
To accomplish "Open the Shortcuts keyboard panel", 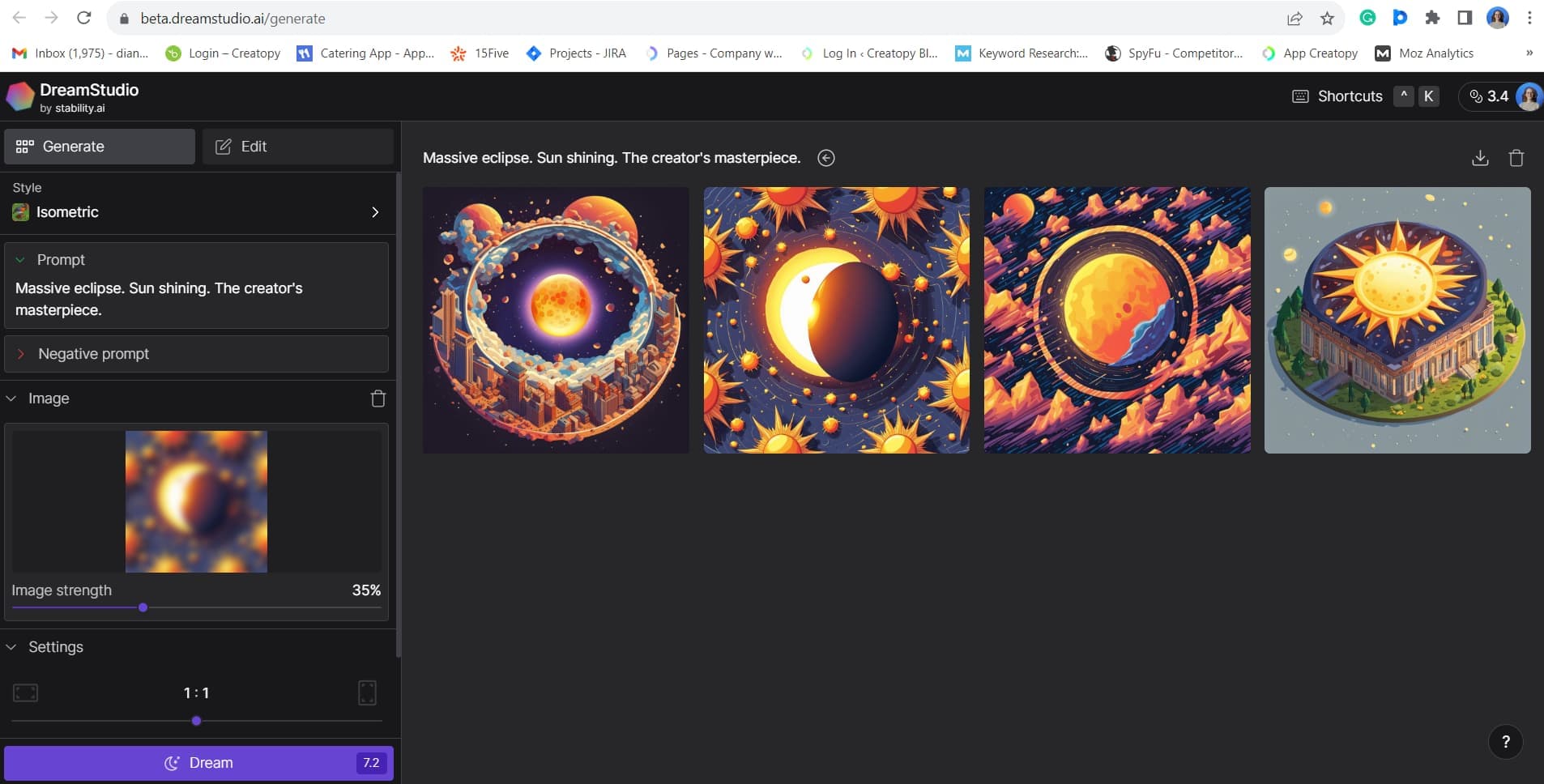I will click(x=1337, y=96).
